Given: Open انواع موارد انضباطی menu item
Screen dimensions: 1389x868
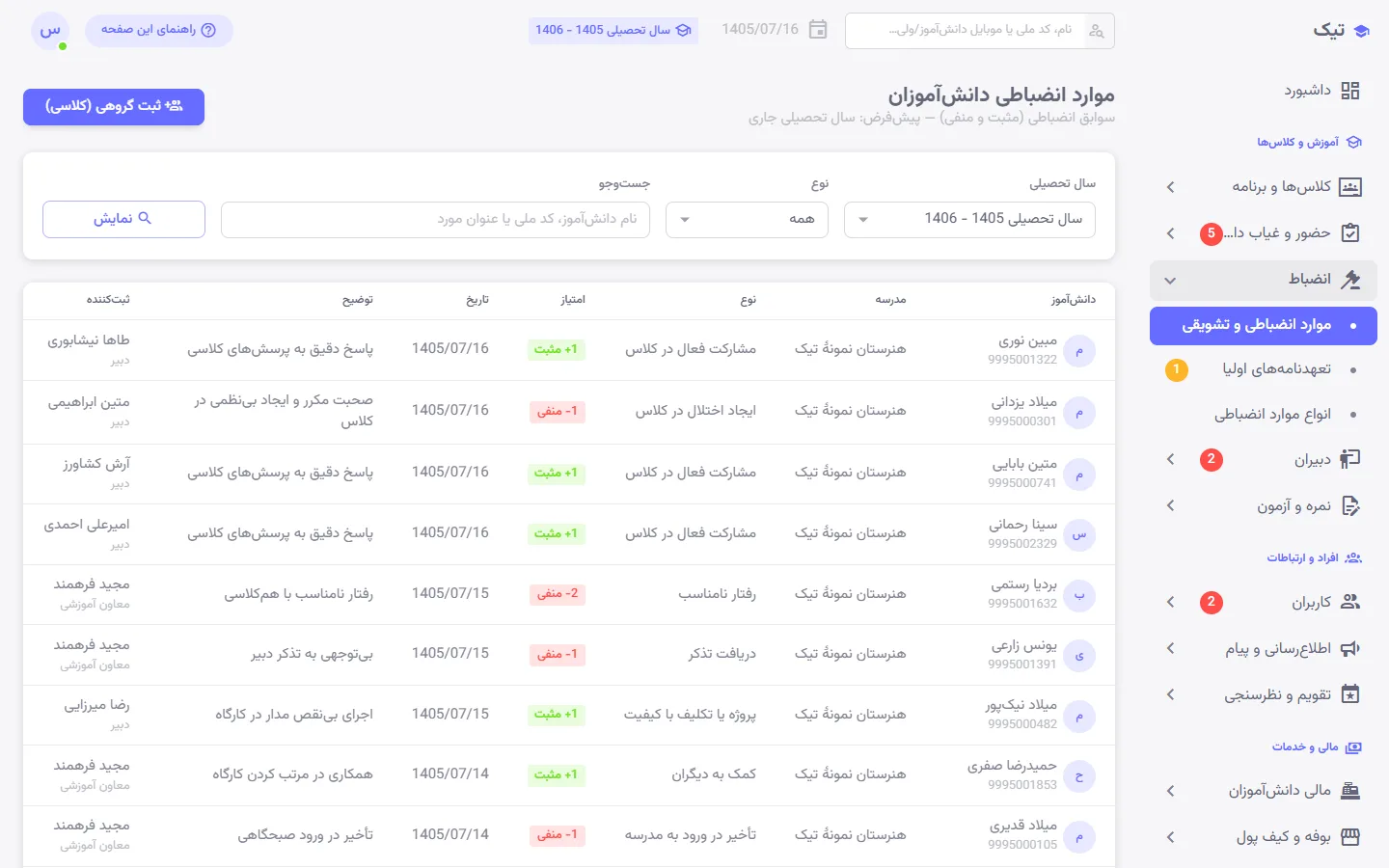Looking at the screenshot, I should pos(1264,415).
